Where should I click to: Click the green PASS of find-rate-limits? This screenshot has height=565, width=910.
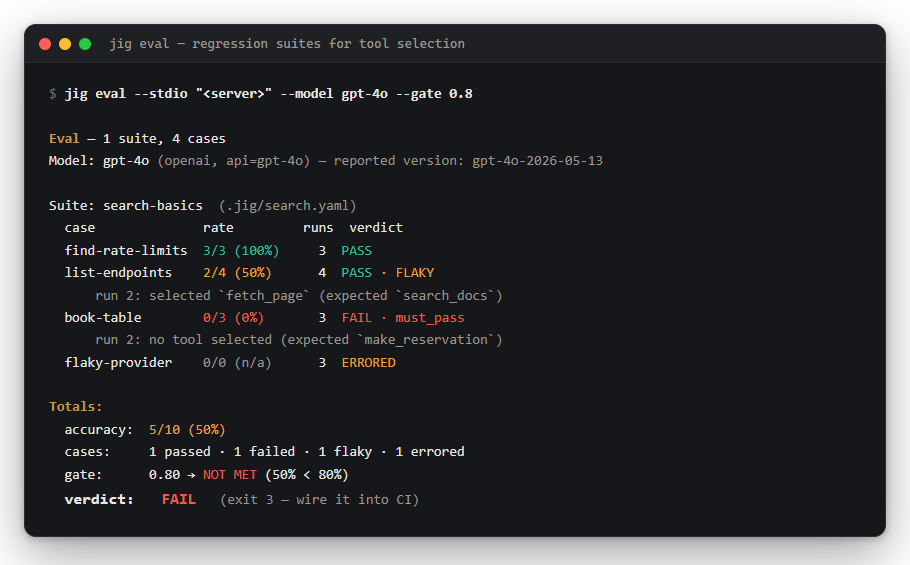pos(356,251)
